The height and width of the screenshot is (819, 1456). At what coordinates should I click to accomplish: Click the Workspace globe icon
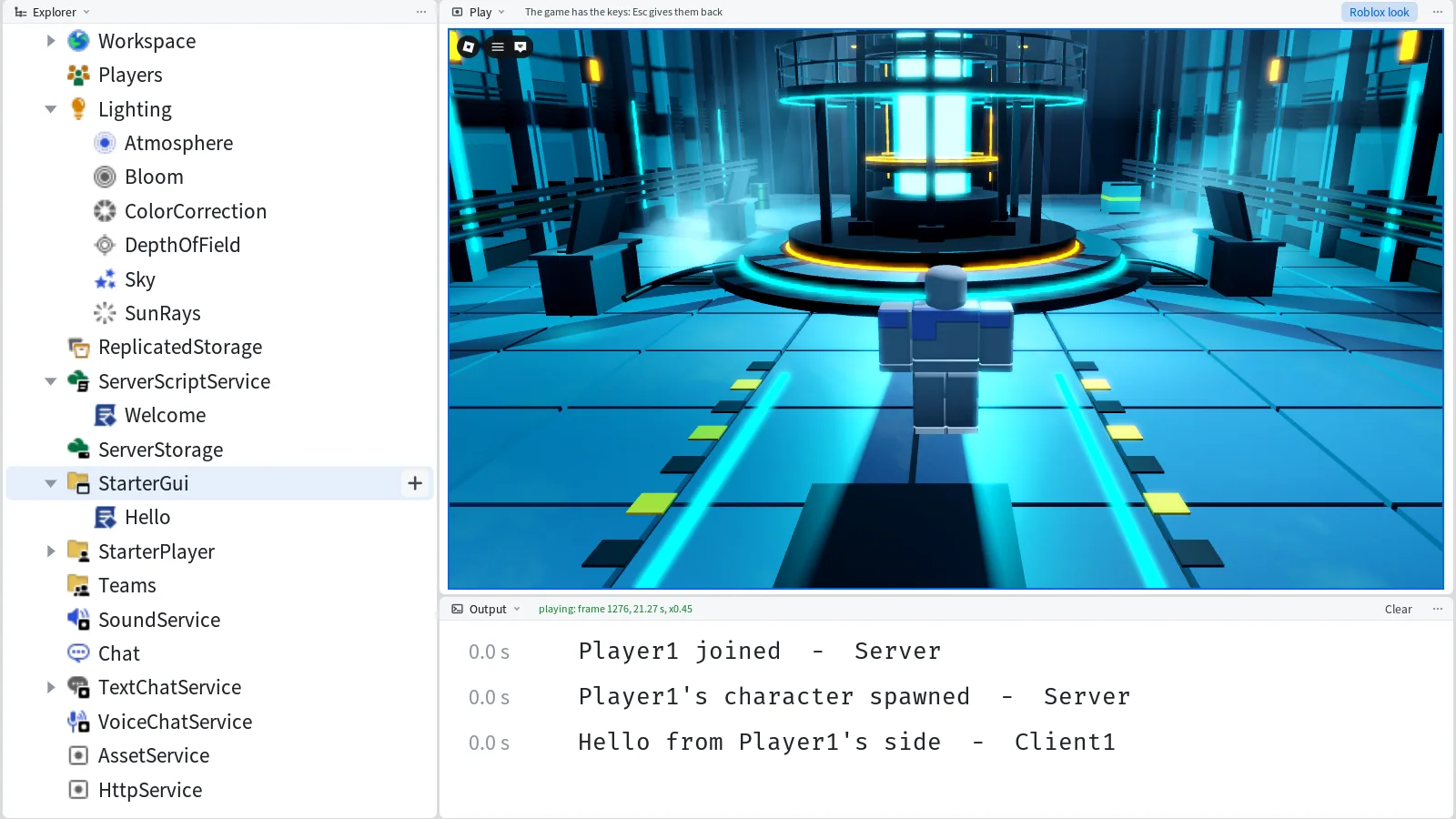79,41
